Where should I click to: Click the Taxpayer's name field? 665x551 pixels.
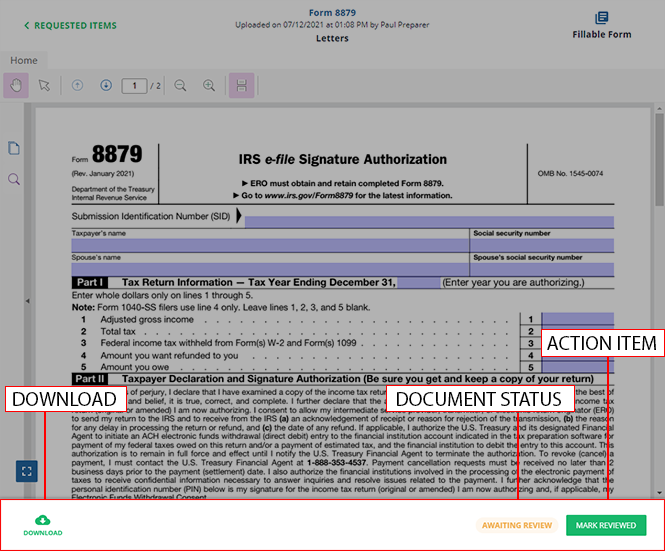pos(270,245)
